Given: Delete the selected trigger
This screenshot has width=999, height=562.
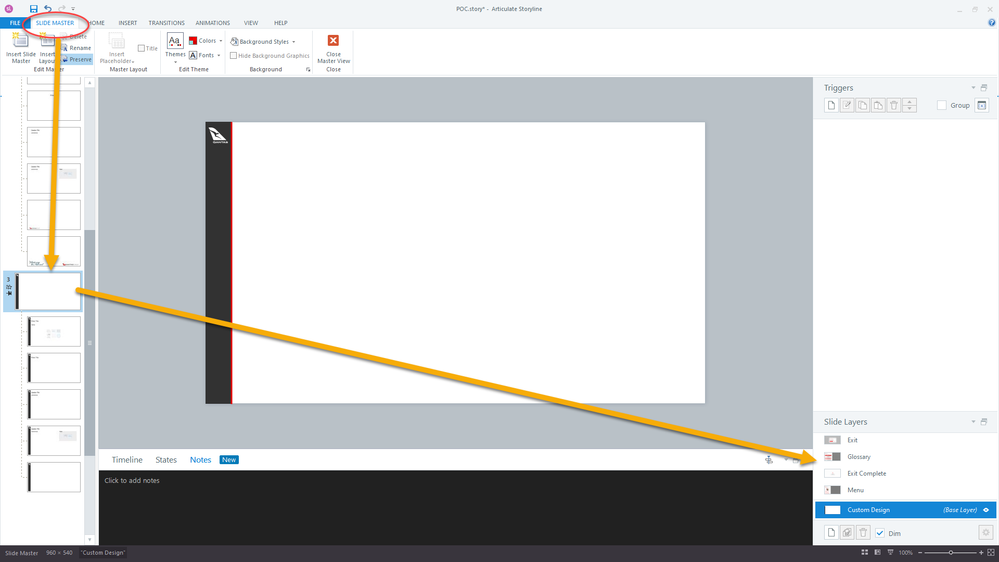Looking at the screenshot, I should point(894,105).
